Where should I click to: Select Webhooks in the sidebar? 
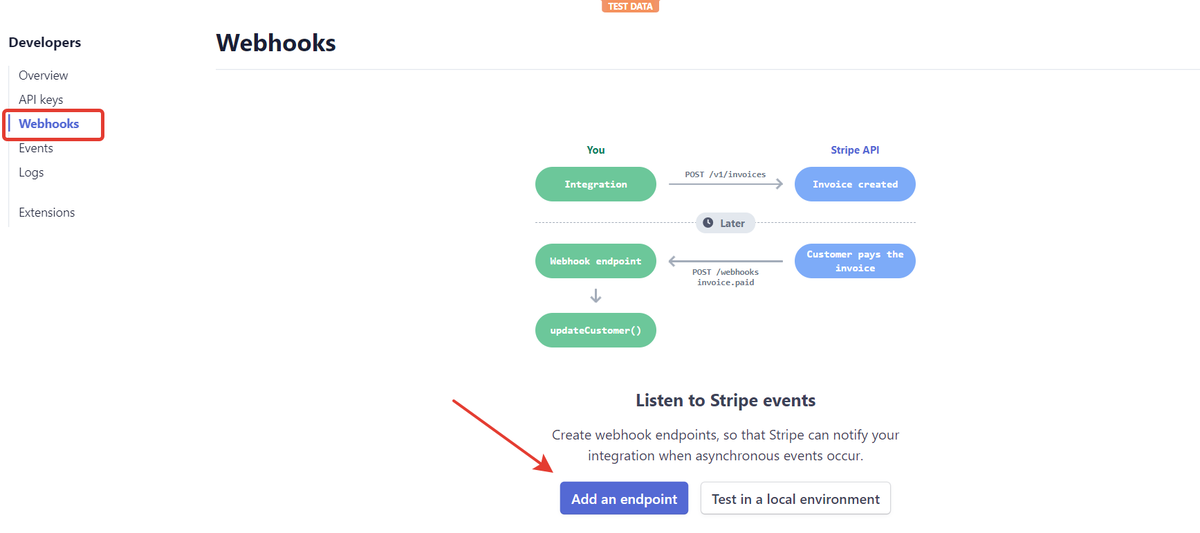(49, 124)
